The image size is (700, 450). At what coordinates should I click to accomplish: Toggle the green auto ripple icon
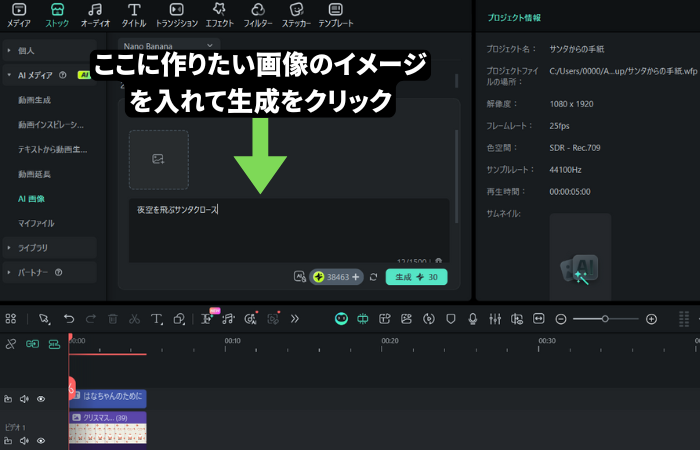[32, 344]
